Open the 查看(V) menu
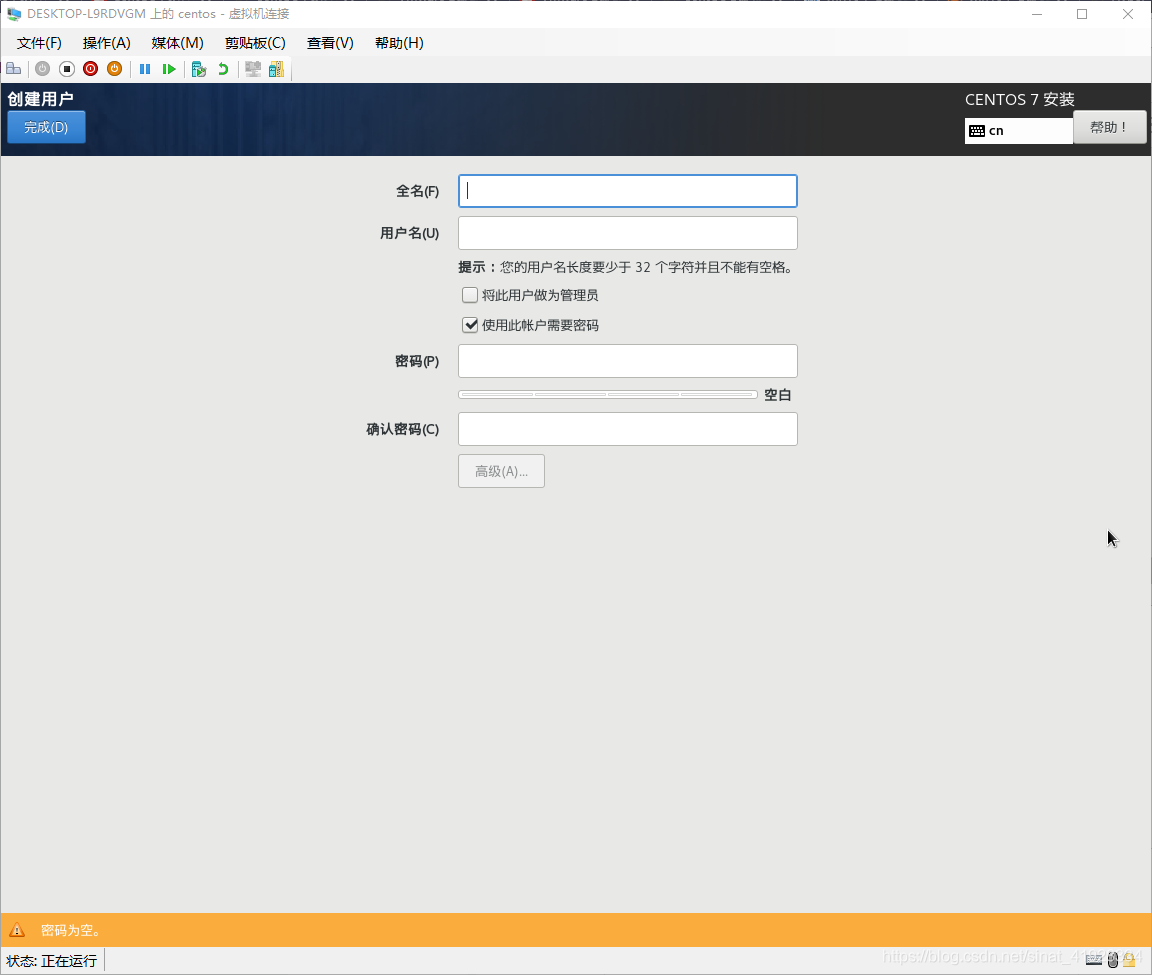1152x975 pixels. point(330,43)
